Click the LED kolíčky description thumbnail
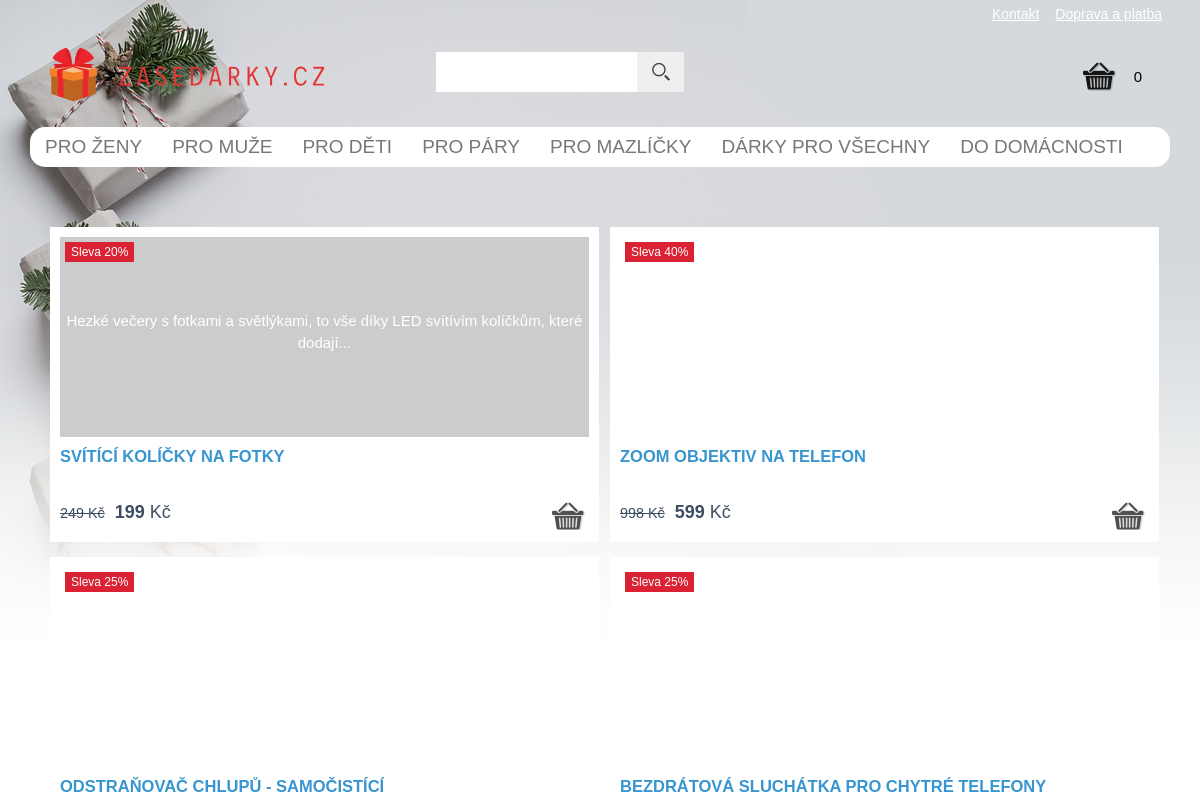 pos(324,337)
